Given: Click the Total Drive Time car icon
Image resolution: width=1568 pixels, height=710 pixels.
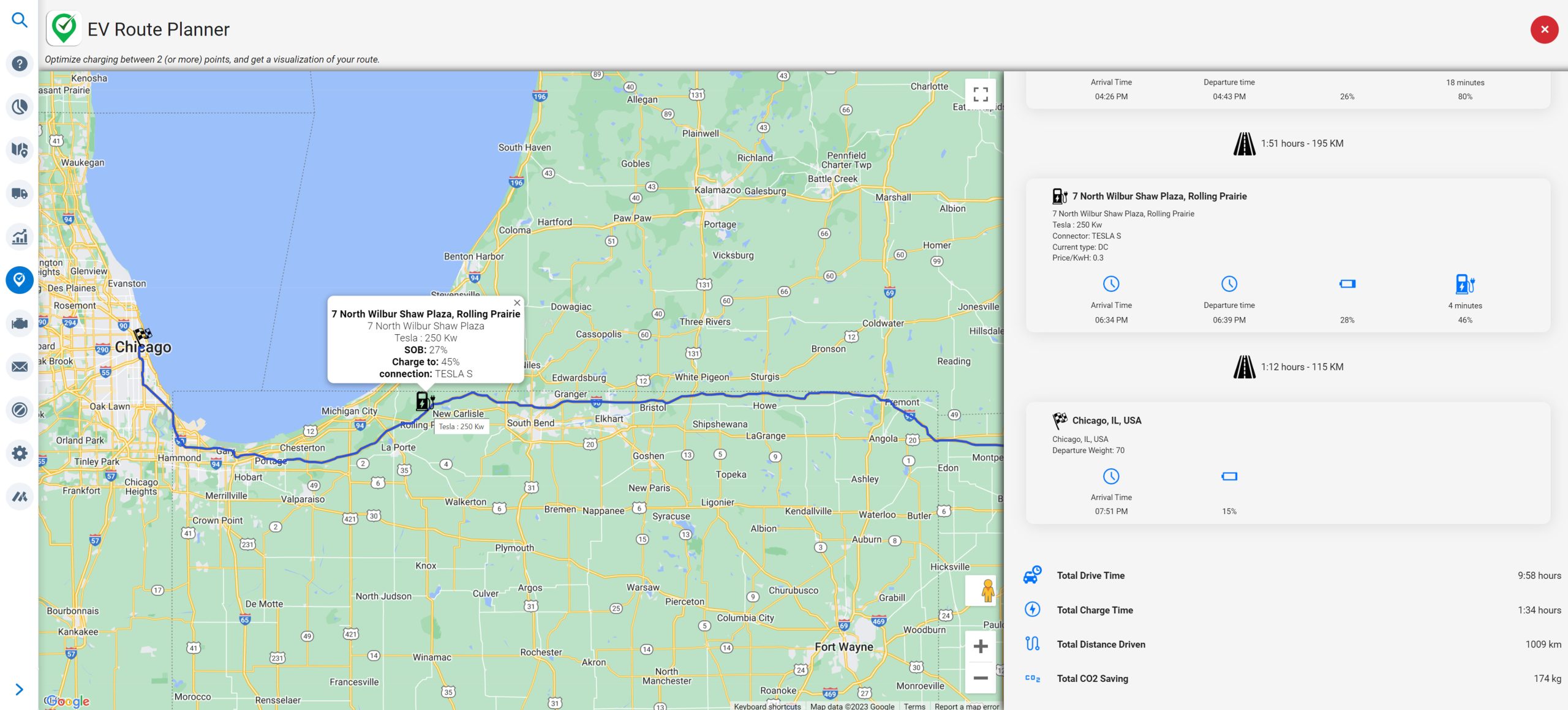Looking at the screenshot, I should coord(1032,575).
